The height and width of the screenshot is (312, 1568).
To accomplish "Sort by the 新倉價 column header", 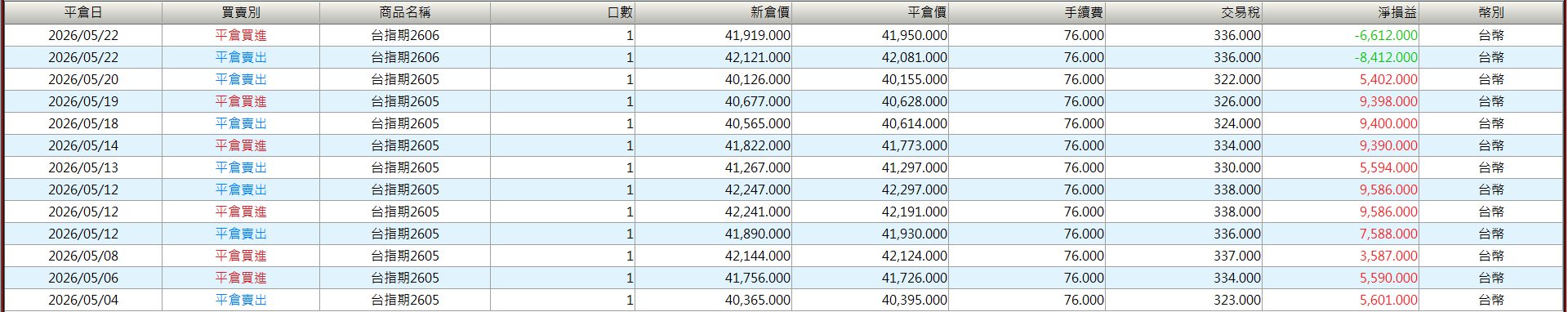I will click(x=713, y=12).
